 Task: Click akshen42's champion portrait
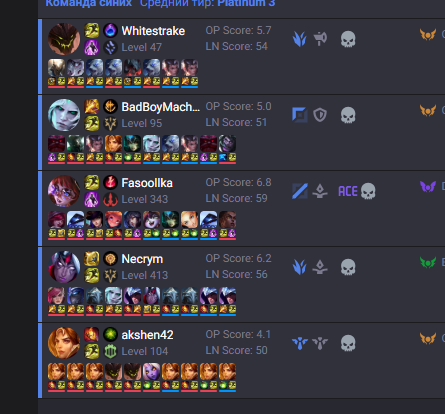[x=64, y=343]
